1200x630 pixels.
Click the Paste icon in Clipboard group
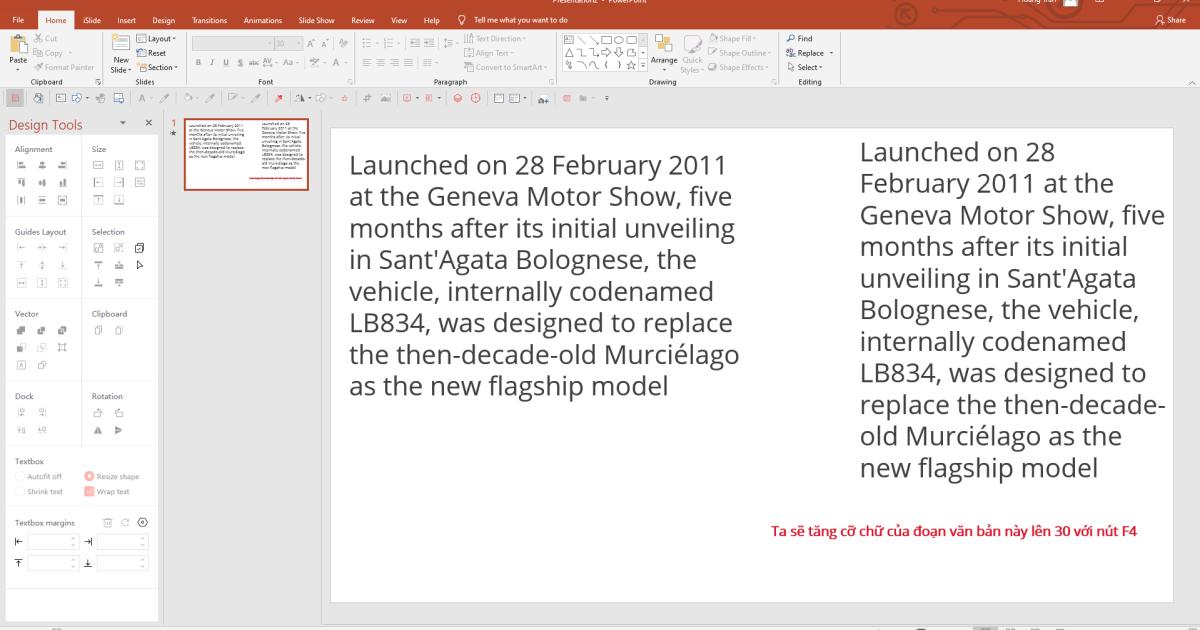point(18,45)
